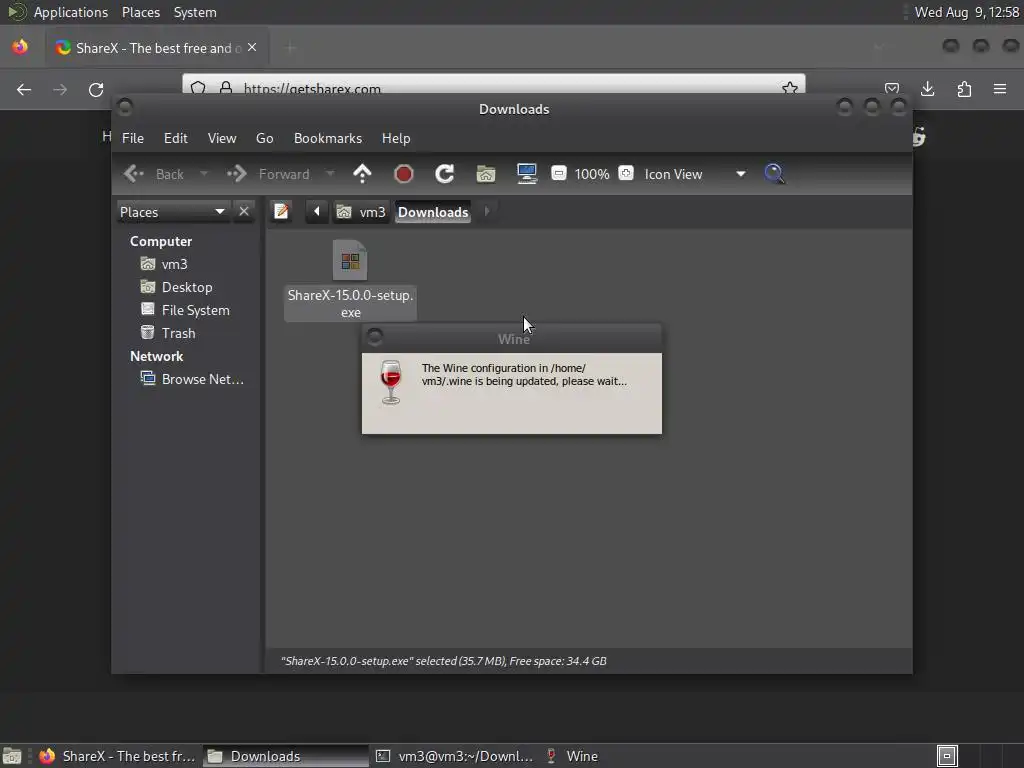Image resolution: width=1024 pixels, height=768 pixels.
Task: Click the clock date Wed Aug 9
Action: 967,12
